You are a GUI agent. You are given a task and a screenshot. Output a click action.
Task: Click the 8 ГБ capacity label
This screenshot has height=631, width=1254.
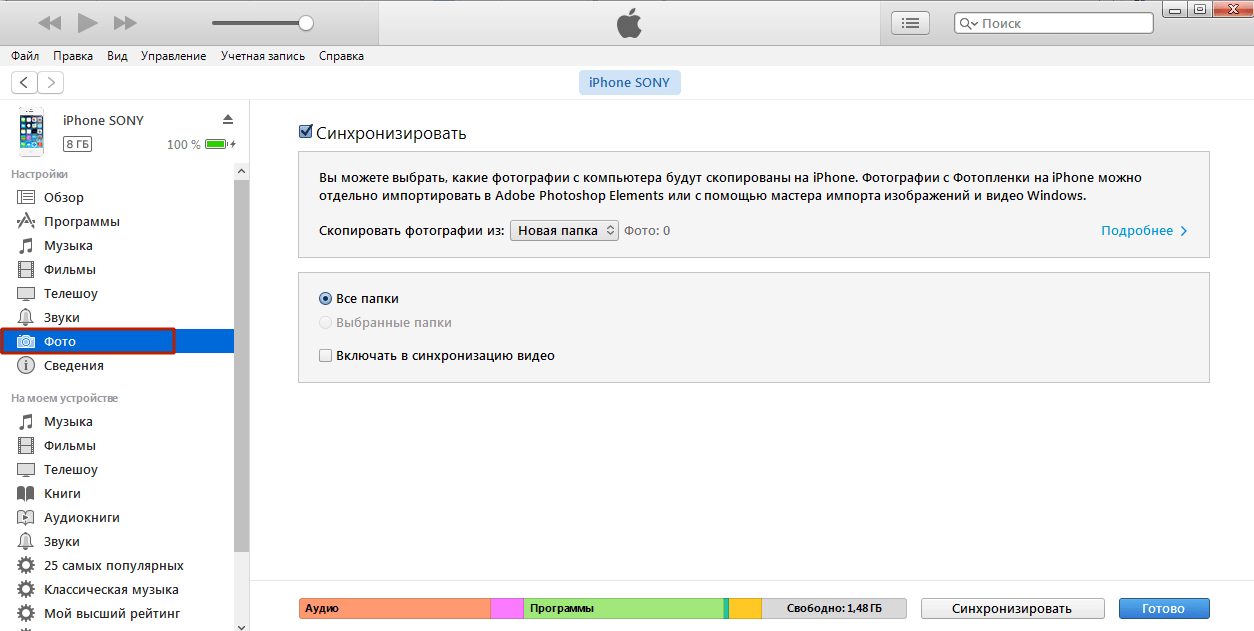pos(78,144)
